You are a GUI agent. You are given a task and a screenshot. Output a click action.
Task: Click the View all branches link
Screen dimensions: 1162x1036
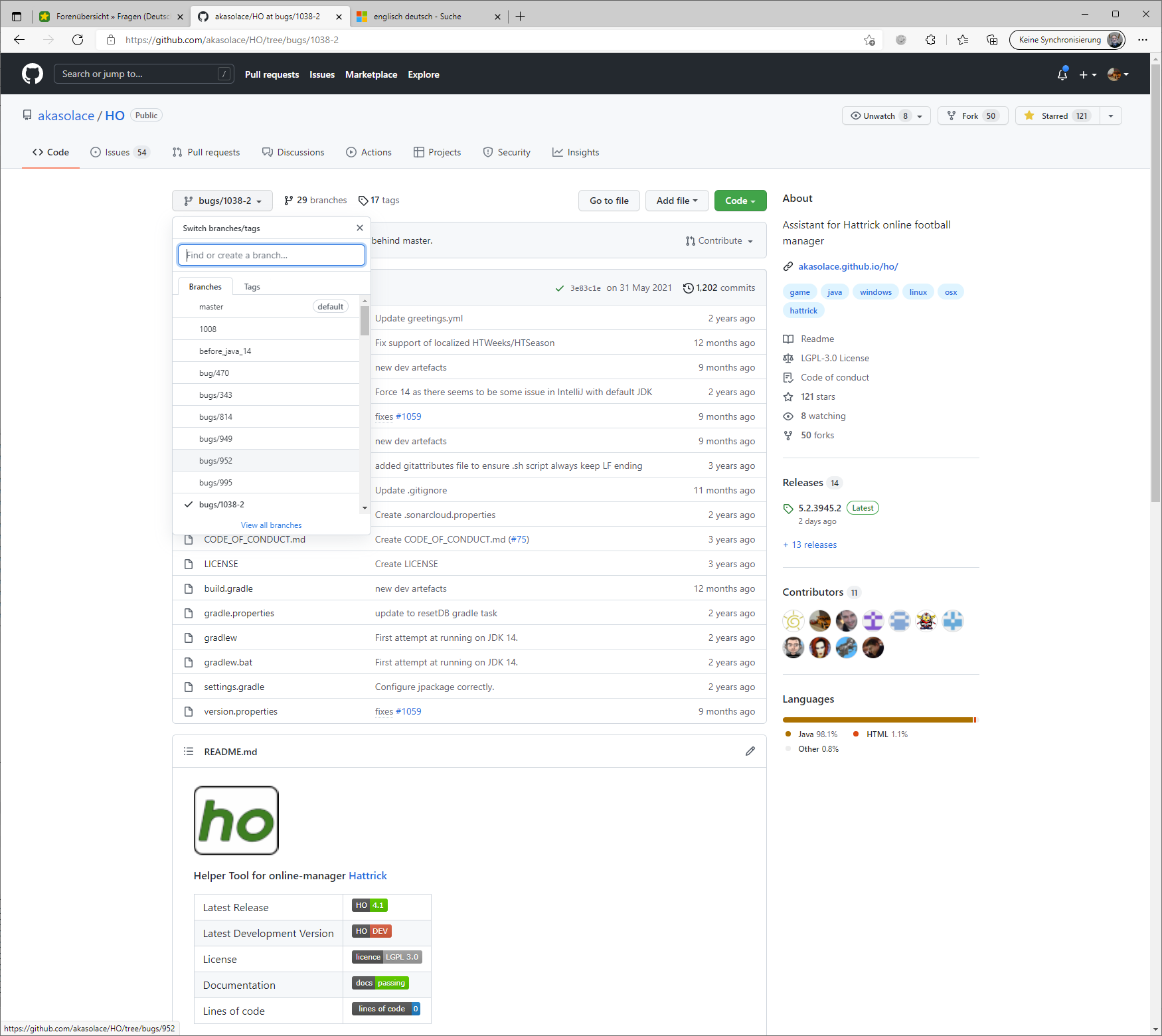pyautogui.click(x=271, y=525)
